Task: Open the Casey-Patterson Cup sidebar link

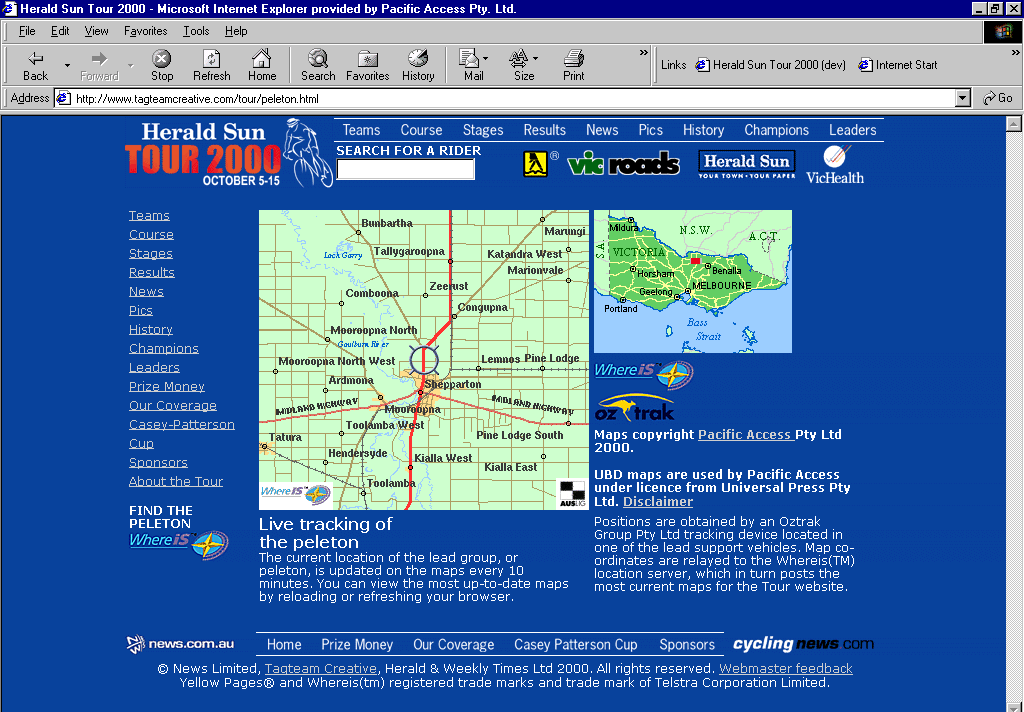Action: pos(182,434)
